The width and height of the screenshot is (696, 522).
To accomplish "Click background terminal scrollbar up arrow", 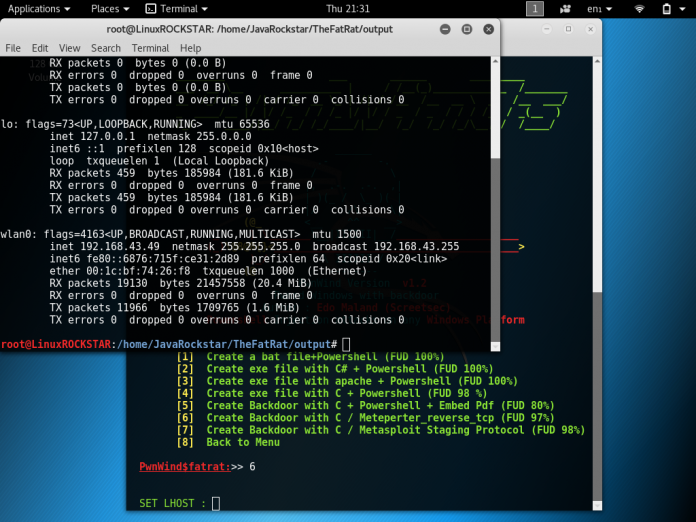I will point(597,61).
